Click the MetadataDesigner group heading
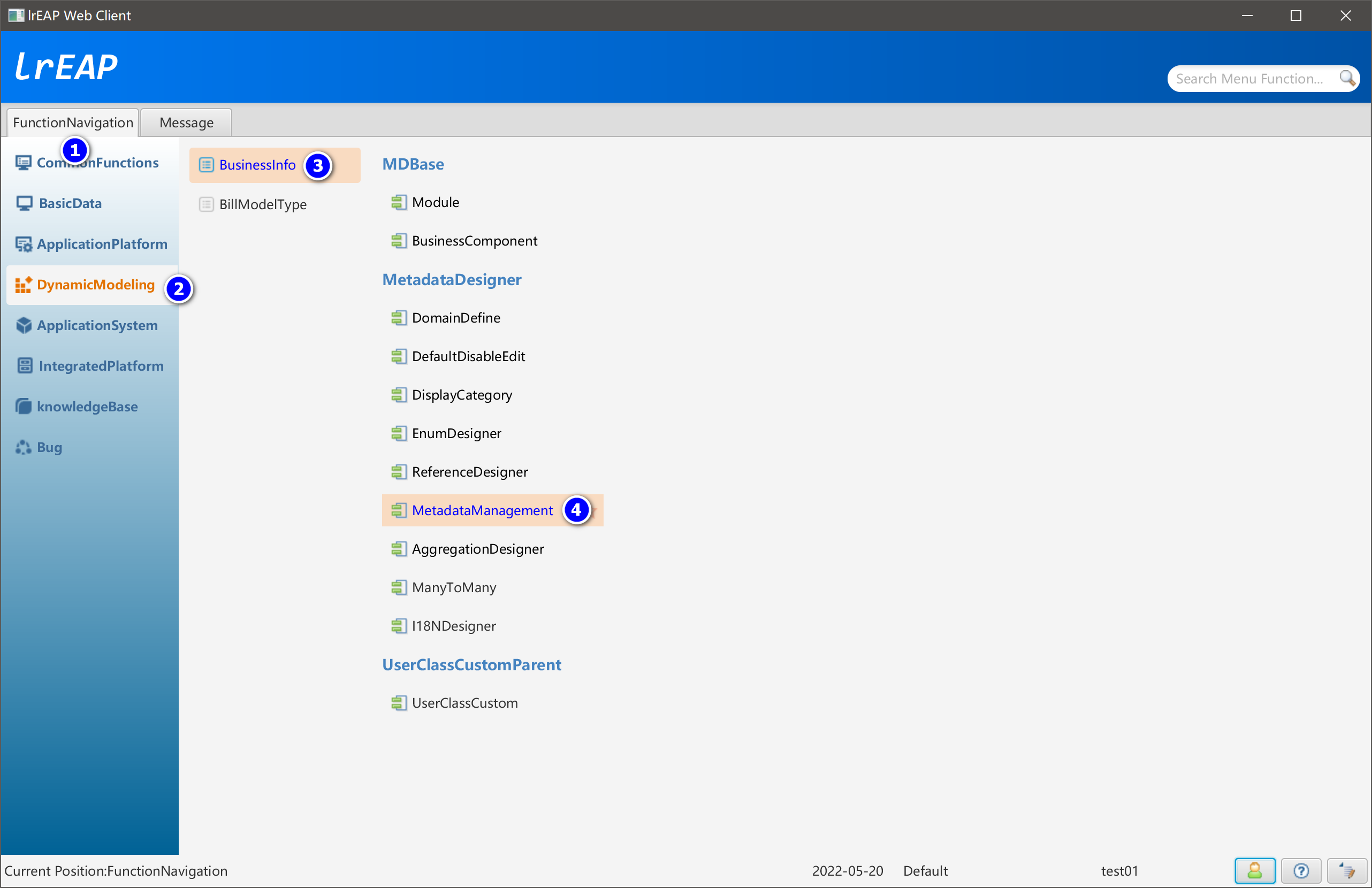 point(452,280)
